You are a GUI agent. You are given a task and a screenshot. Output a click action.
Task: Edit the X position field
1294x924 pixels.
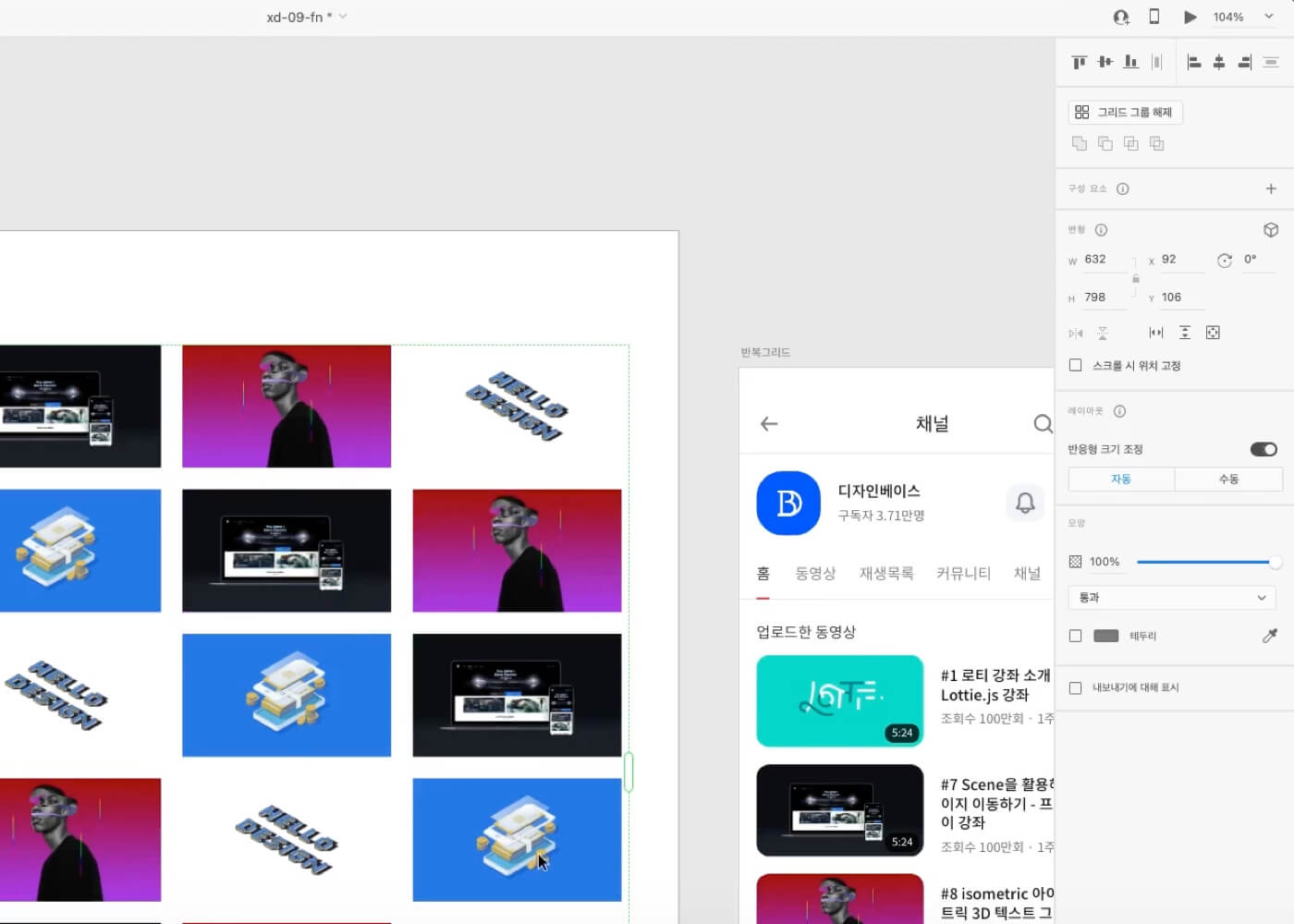click(1182, 260)
